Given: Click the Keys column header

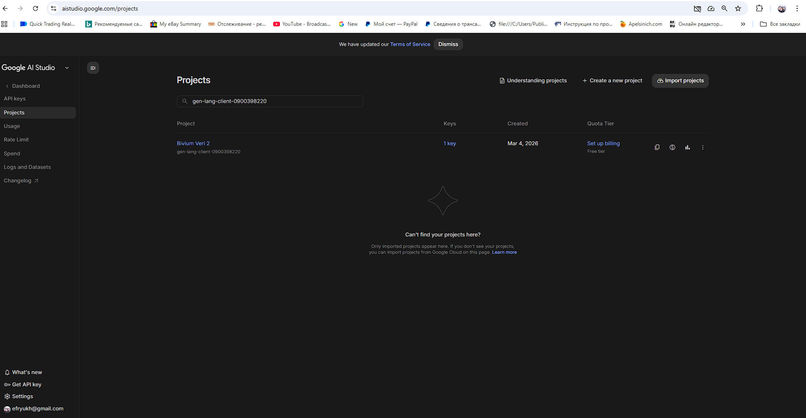Looking at the screenshot, I should (x=450, y=123).
